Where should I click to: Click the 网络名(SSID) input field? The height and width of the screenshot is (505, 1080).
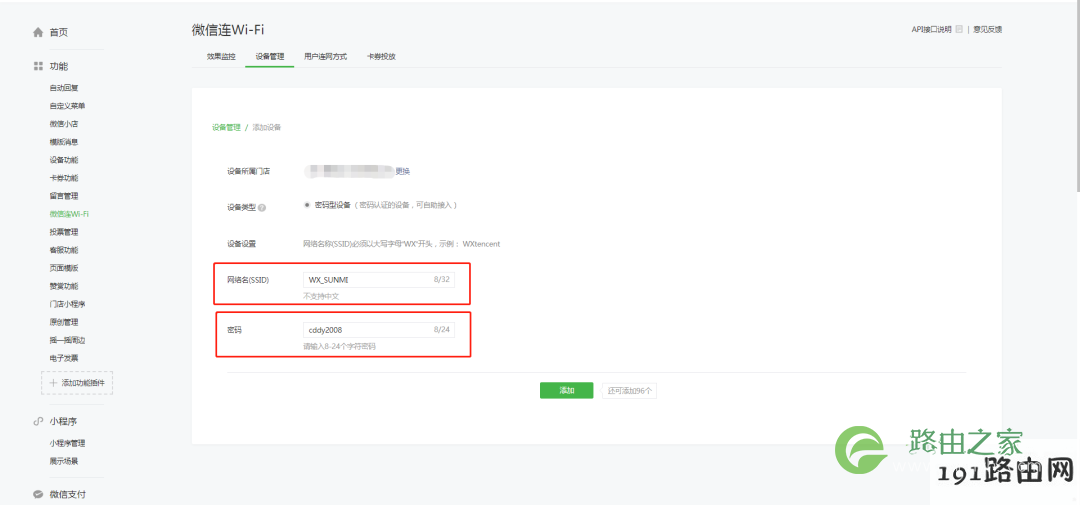(378, 280)
